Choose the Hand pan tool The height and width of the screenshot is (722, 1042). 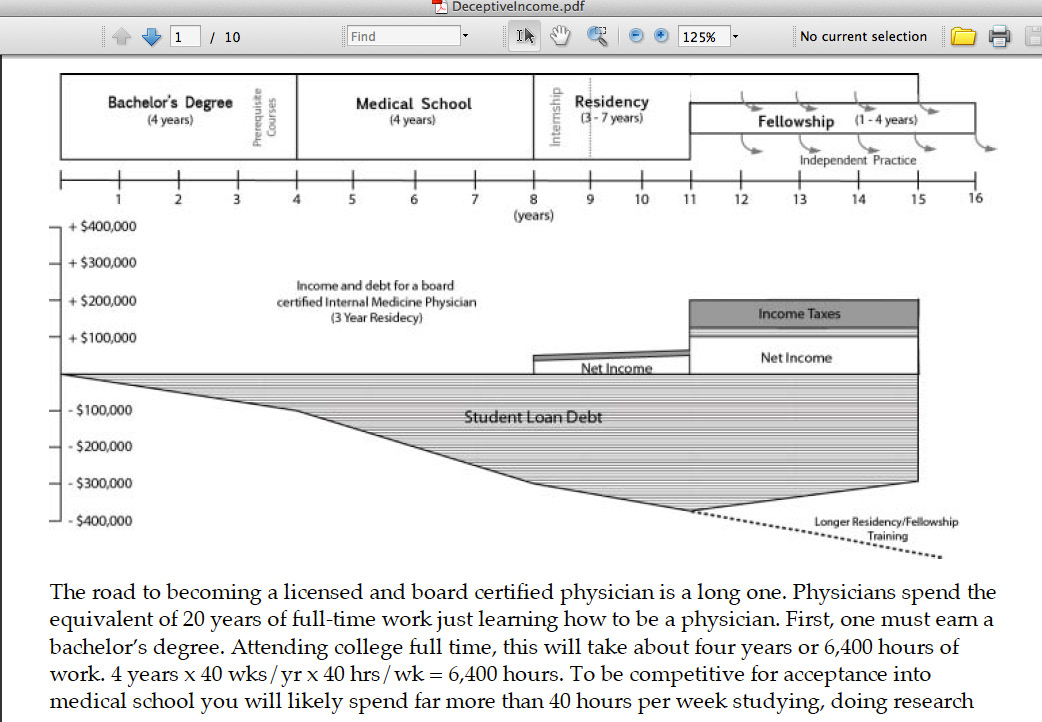pos(560,36)
